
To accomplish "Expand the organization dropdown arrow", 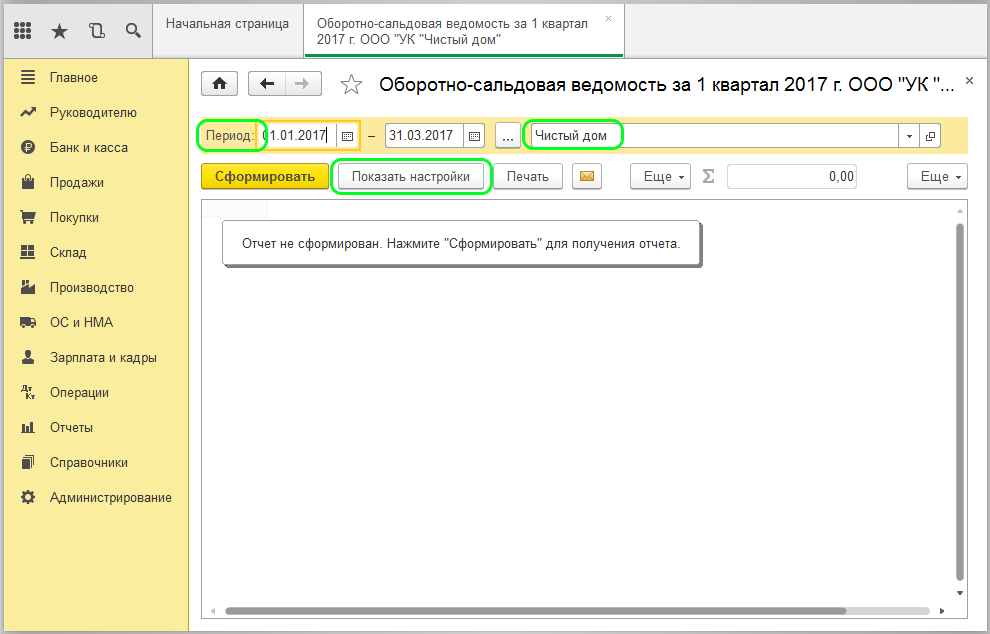I will tap(909, 136).
